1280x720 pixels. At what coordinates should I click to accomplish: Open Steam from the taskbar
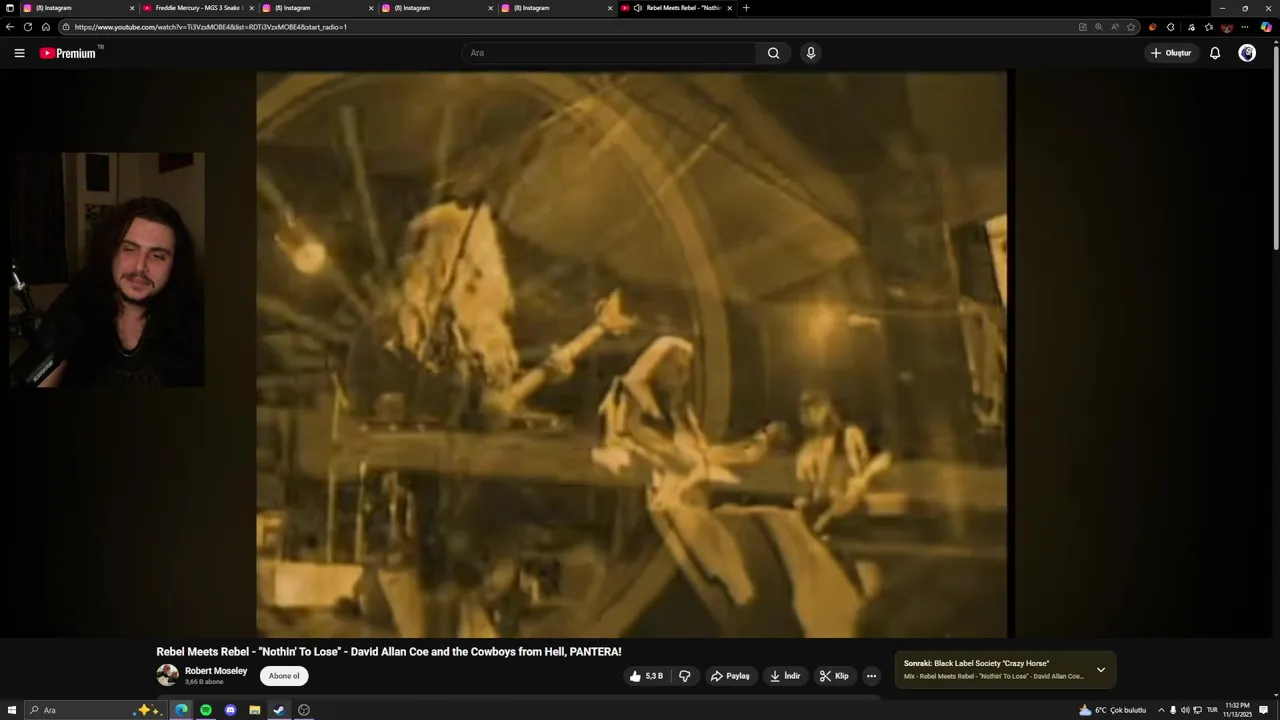[x=279, y=710]
